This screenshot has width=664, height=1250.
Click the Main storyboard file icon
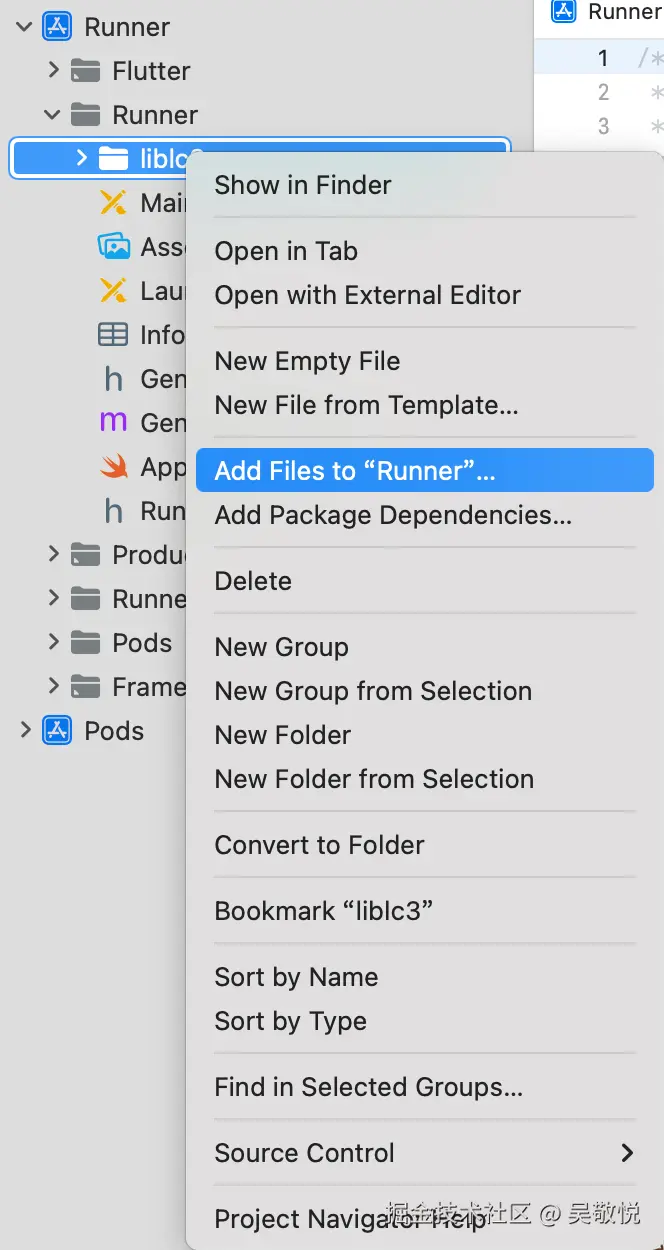pos(114,203)
